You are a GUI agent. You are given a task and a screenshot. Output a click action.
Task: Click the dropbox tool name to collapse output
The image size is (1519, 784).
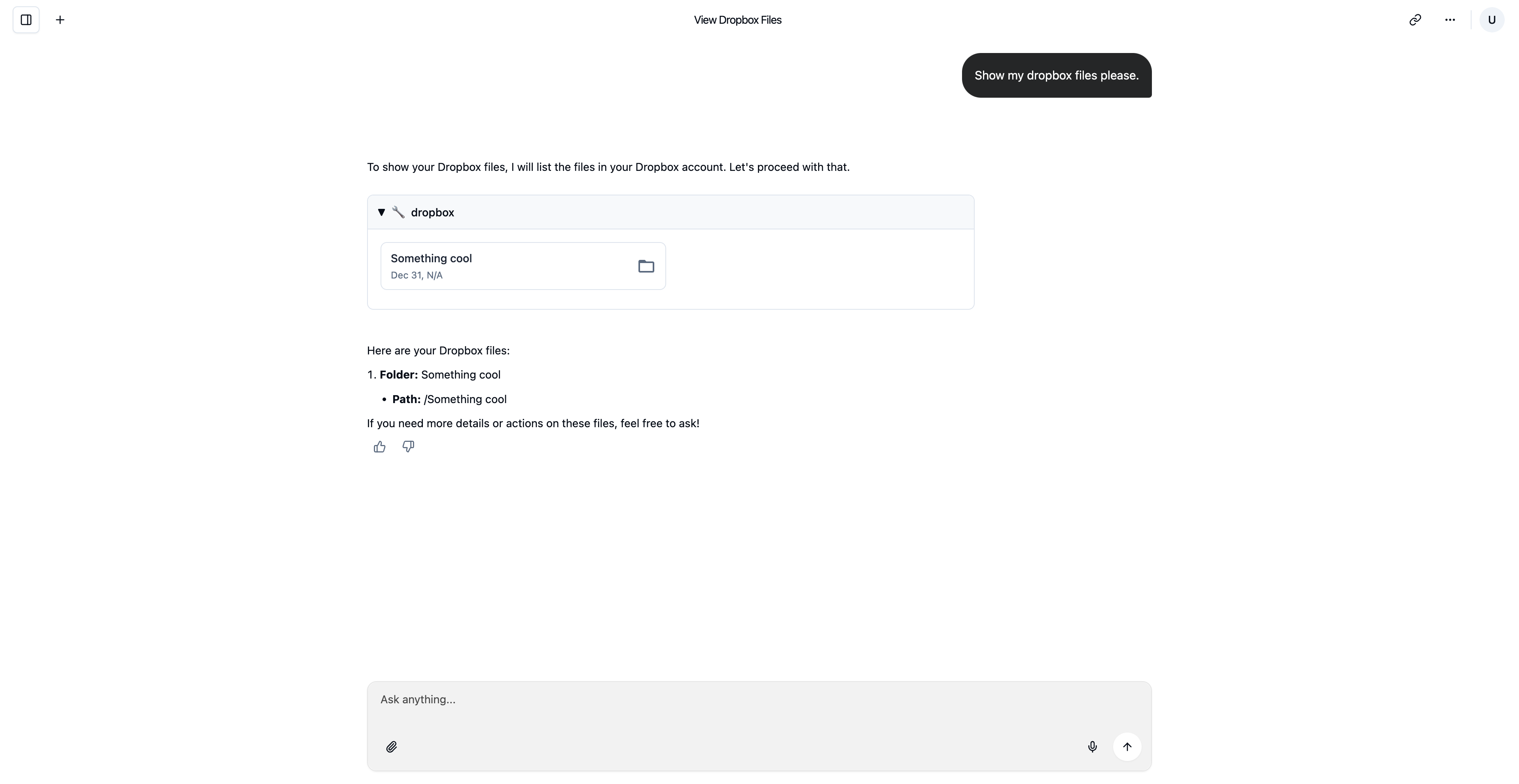coord(433,212)
